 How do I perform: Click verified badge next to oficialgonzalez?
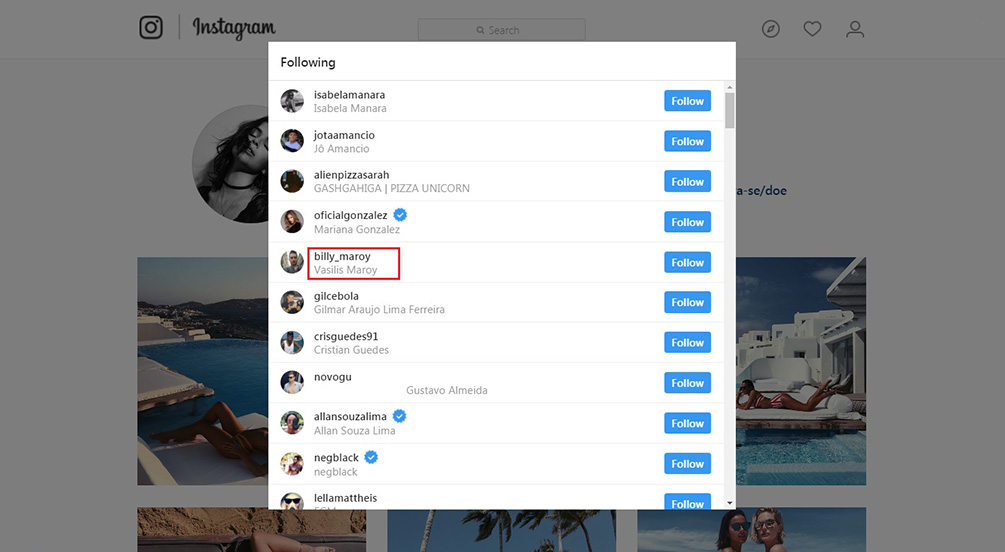coord(400,215)
